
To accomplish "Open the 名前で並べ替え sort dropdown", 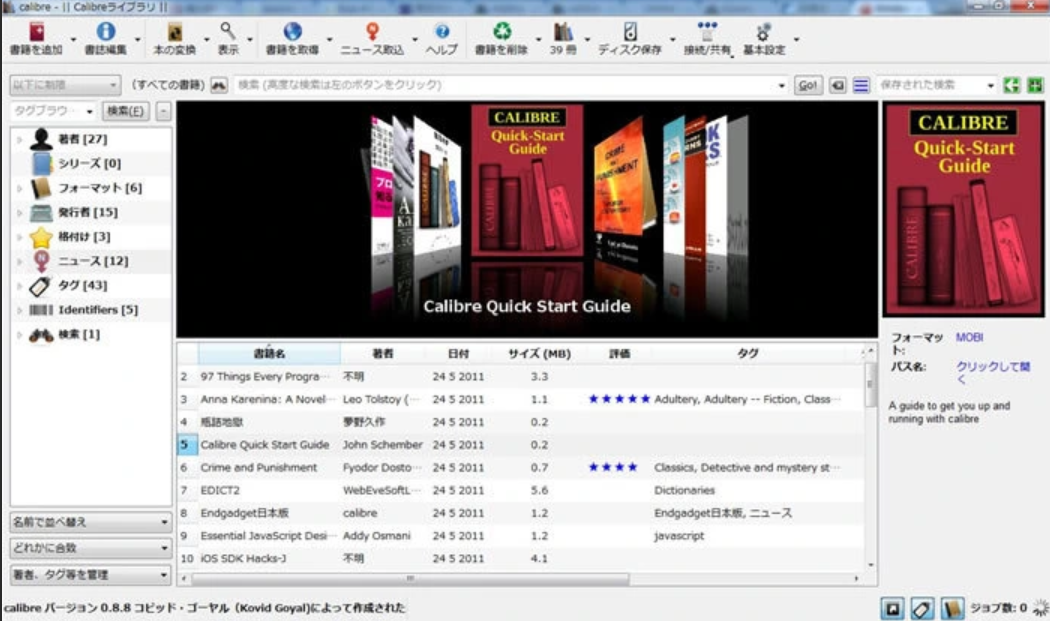I will [x=91, y=522].
